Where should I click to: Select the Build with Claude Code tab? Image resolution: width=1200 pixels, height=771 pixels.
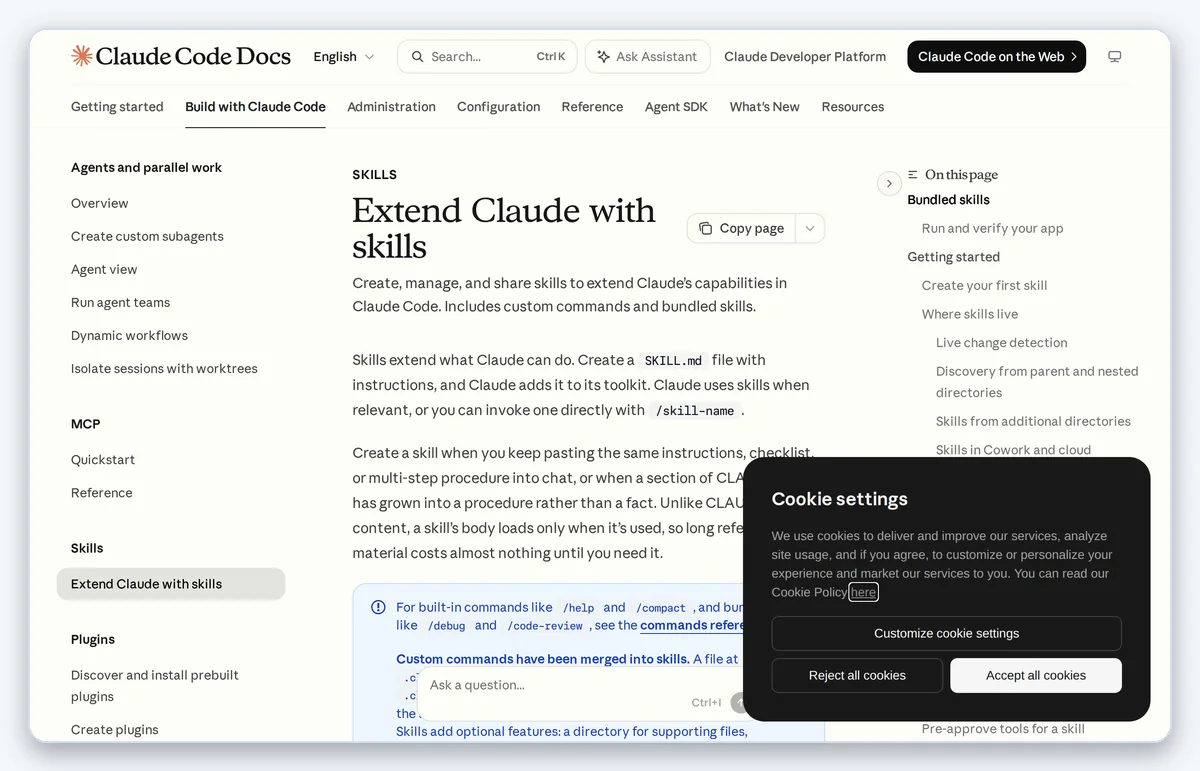point(255,107)
